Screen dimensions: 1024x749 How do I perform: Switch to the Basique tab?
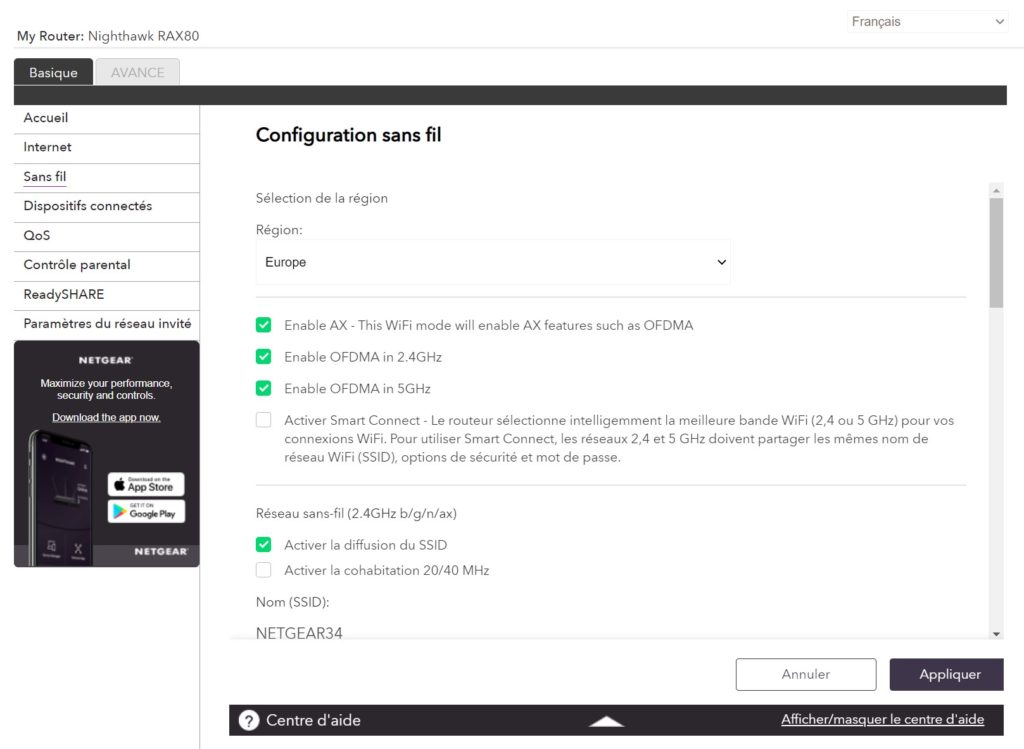pos(53,72)
